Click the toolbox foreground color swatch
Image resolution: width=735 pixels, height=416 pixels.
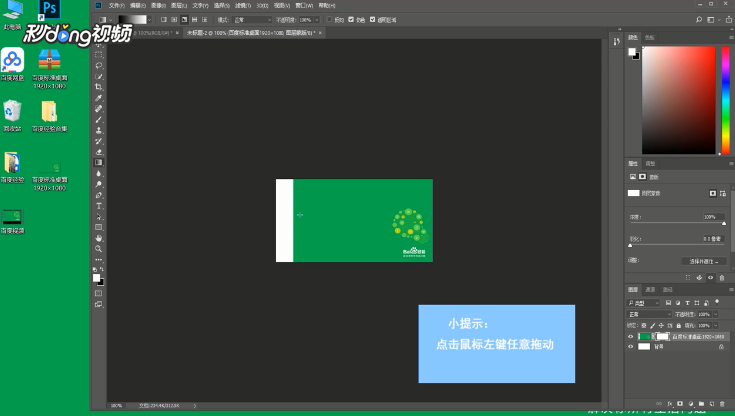[x=96, y=278]
